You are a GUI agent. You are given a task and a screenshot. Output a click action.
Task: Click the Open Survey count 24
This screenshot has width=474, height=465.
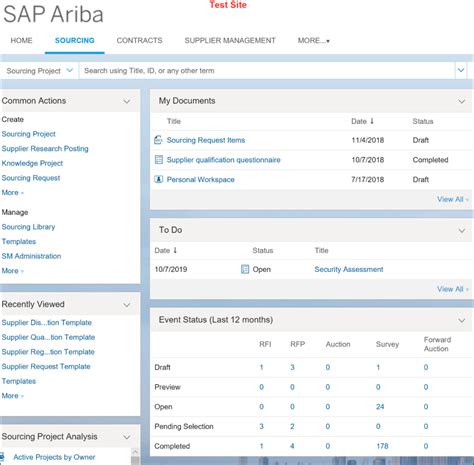pyautogui.click(x=380, y=407)
